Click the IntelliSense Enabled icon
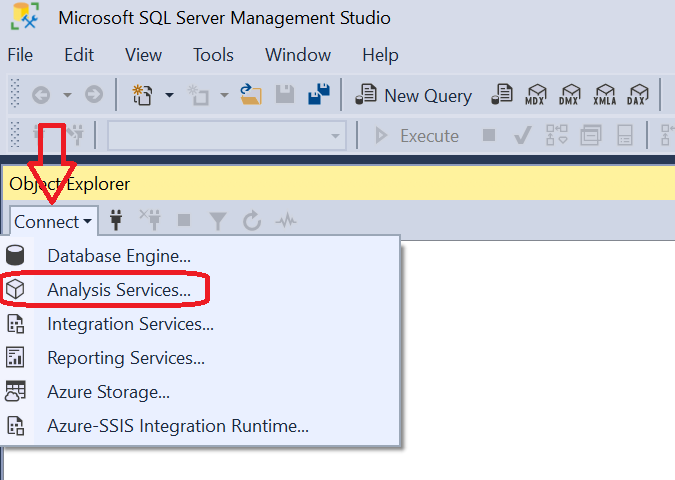The height and width of the screenshot is (480, 675). click(625, 135)
